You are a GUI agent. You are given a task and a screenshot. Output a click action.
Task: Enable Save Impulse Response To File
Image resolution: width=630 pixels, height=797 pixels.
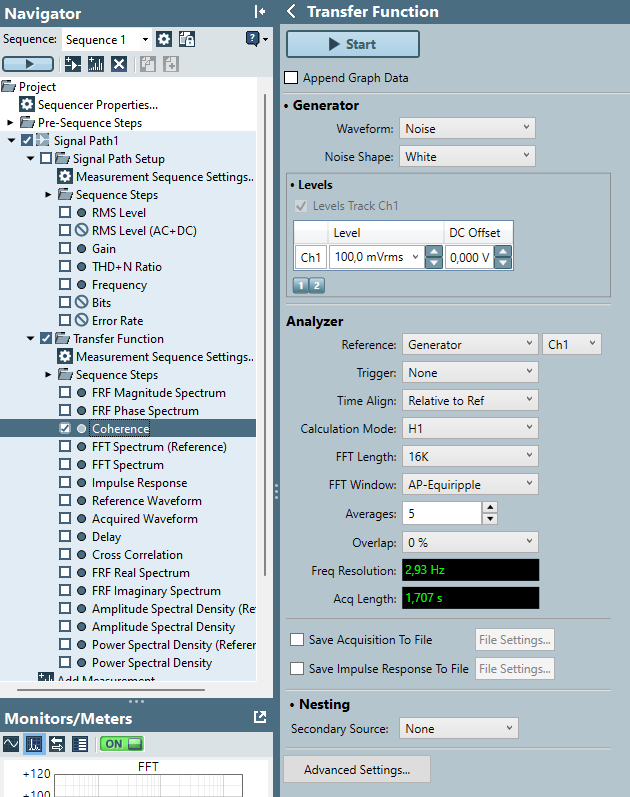297,668
